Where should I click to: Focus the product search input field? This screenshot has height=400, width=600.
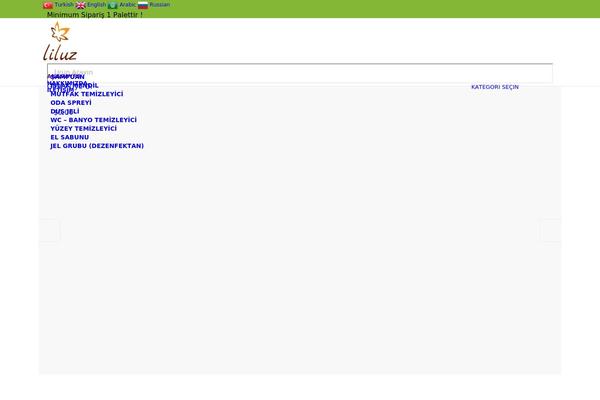coord(300,73)
